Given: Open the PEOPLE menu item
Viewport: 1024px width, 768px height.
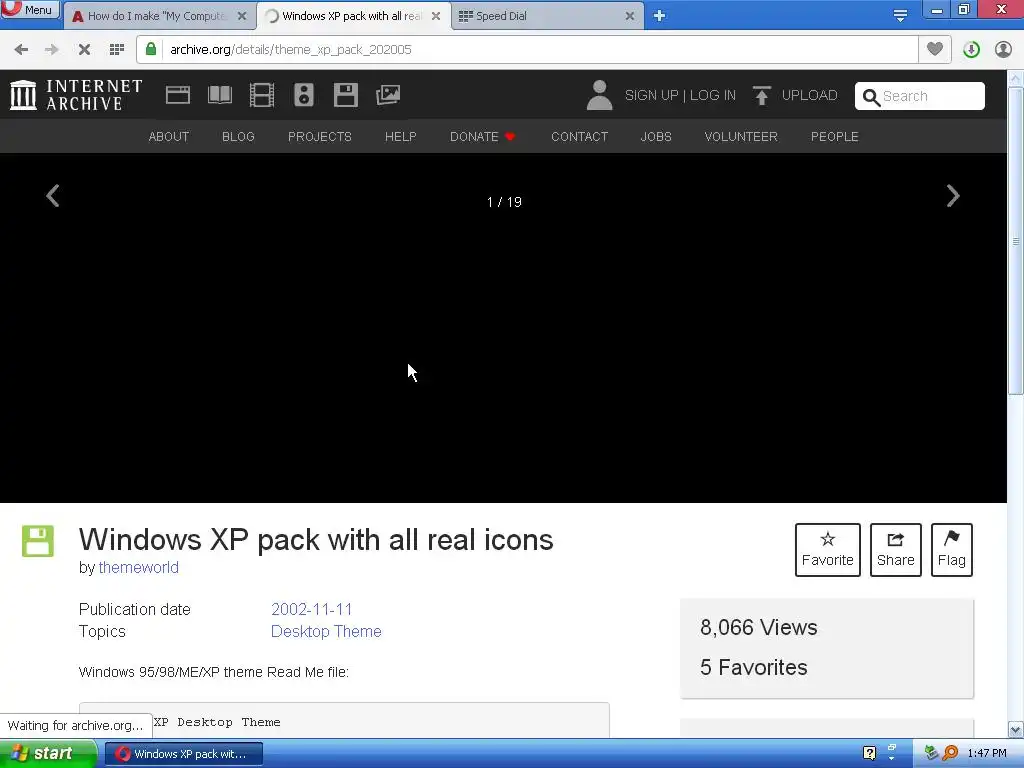Looking at the screenshot, I should [x=834, y=136].
